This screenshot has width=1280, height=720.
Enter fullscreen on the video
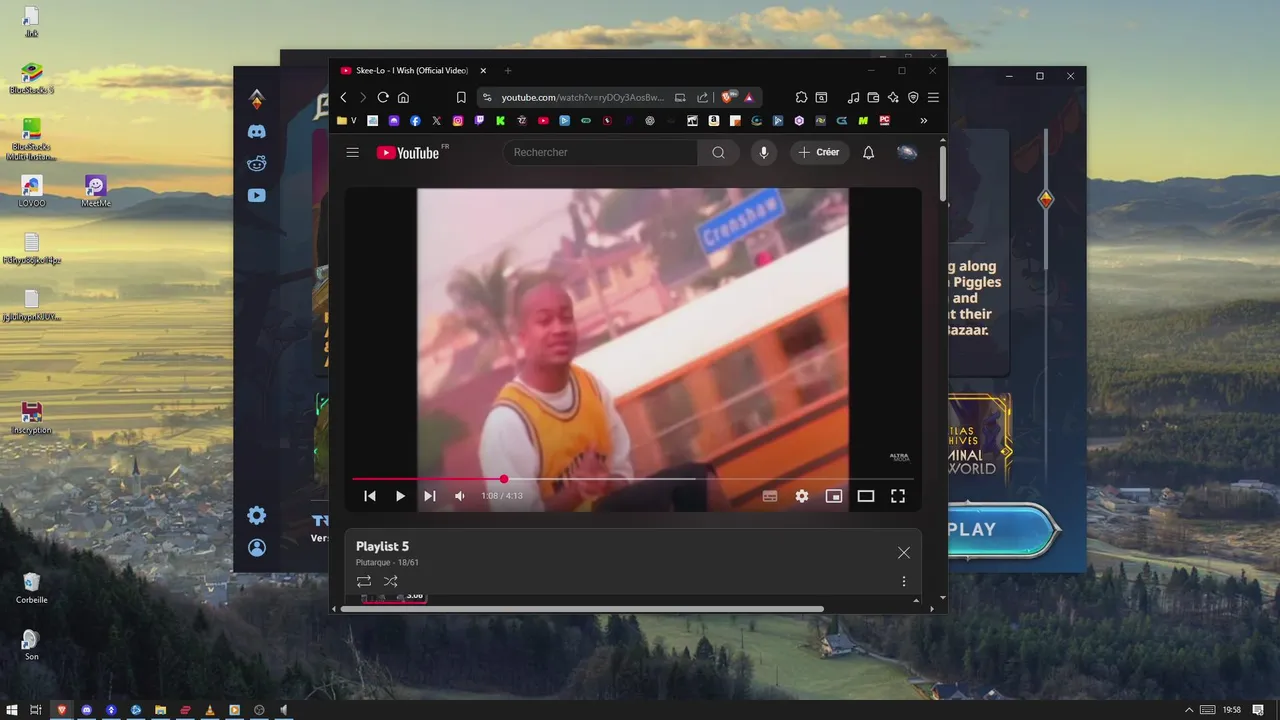point(898,496)
